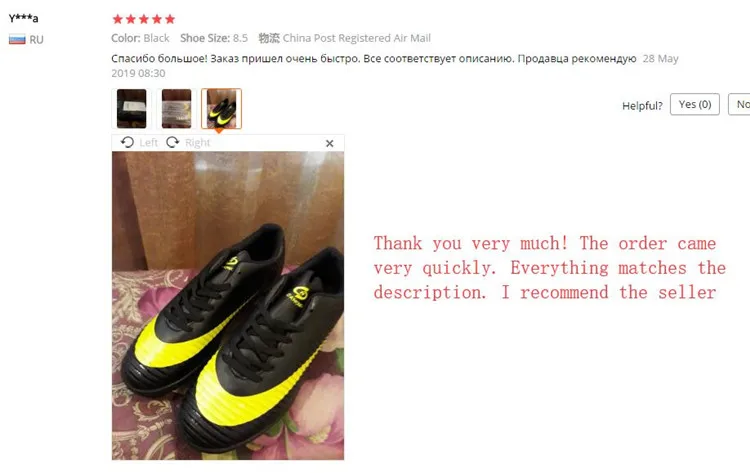Mark review helpful with Yes (0)
This screenshot has width=750, height=473.
[x=695, y=104]
